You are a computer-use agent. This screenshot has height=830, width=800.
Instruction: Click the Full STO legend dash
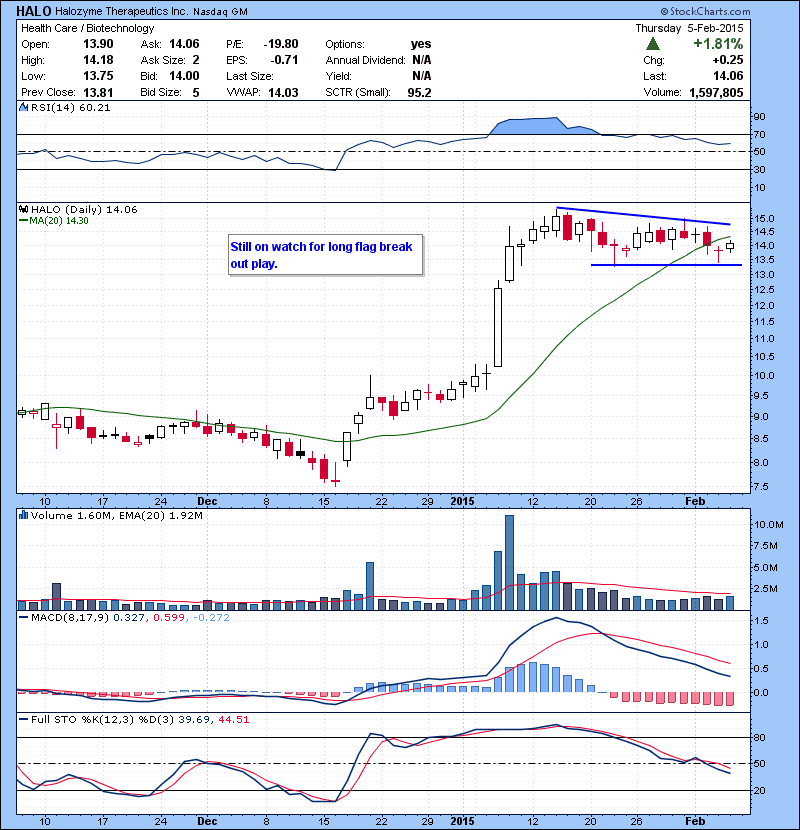click(x=23, y=719)
